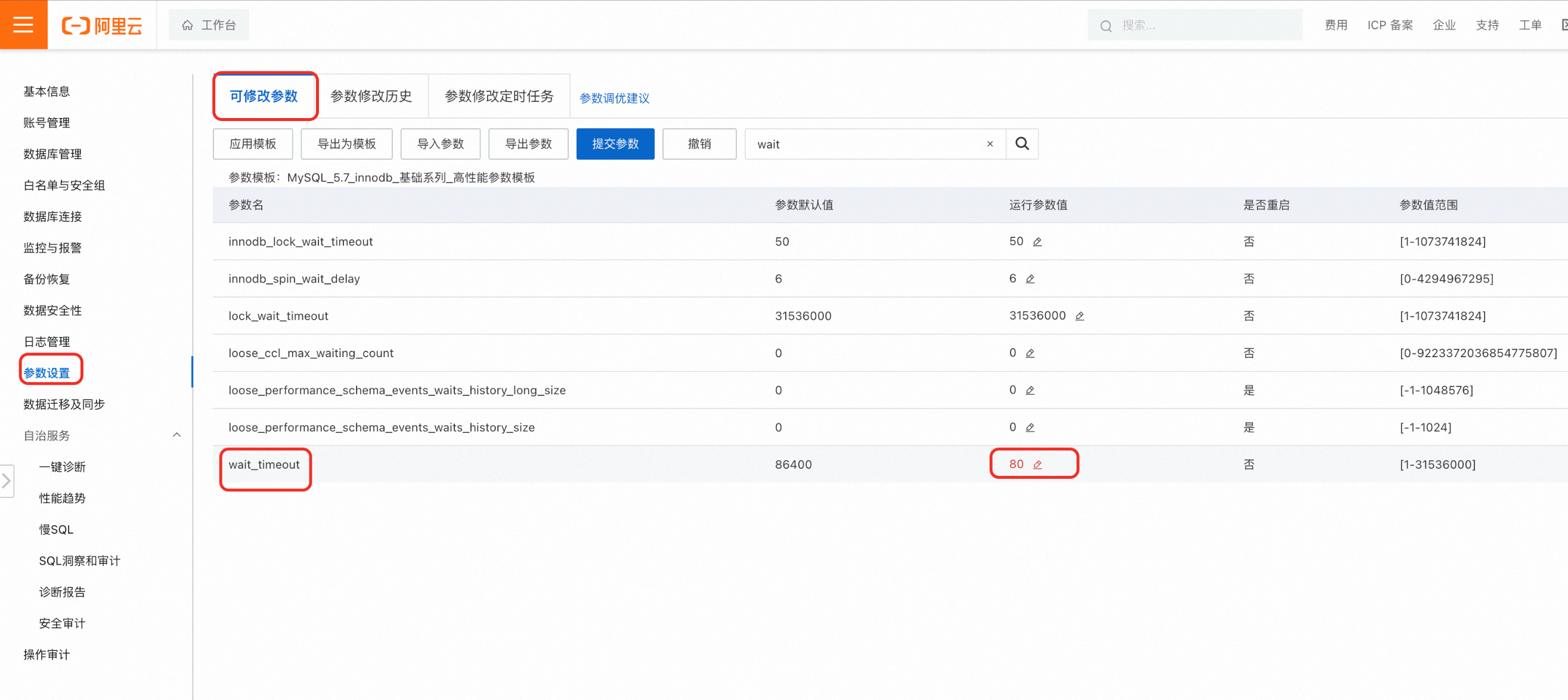Open 日志管理 in the sidebar
Screen dimensions: 1568x700
[47, 342]
